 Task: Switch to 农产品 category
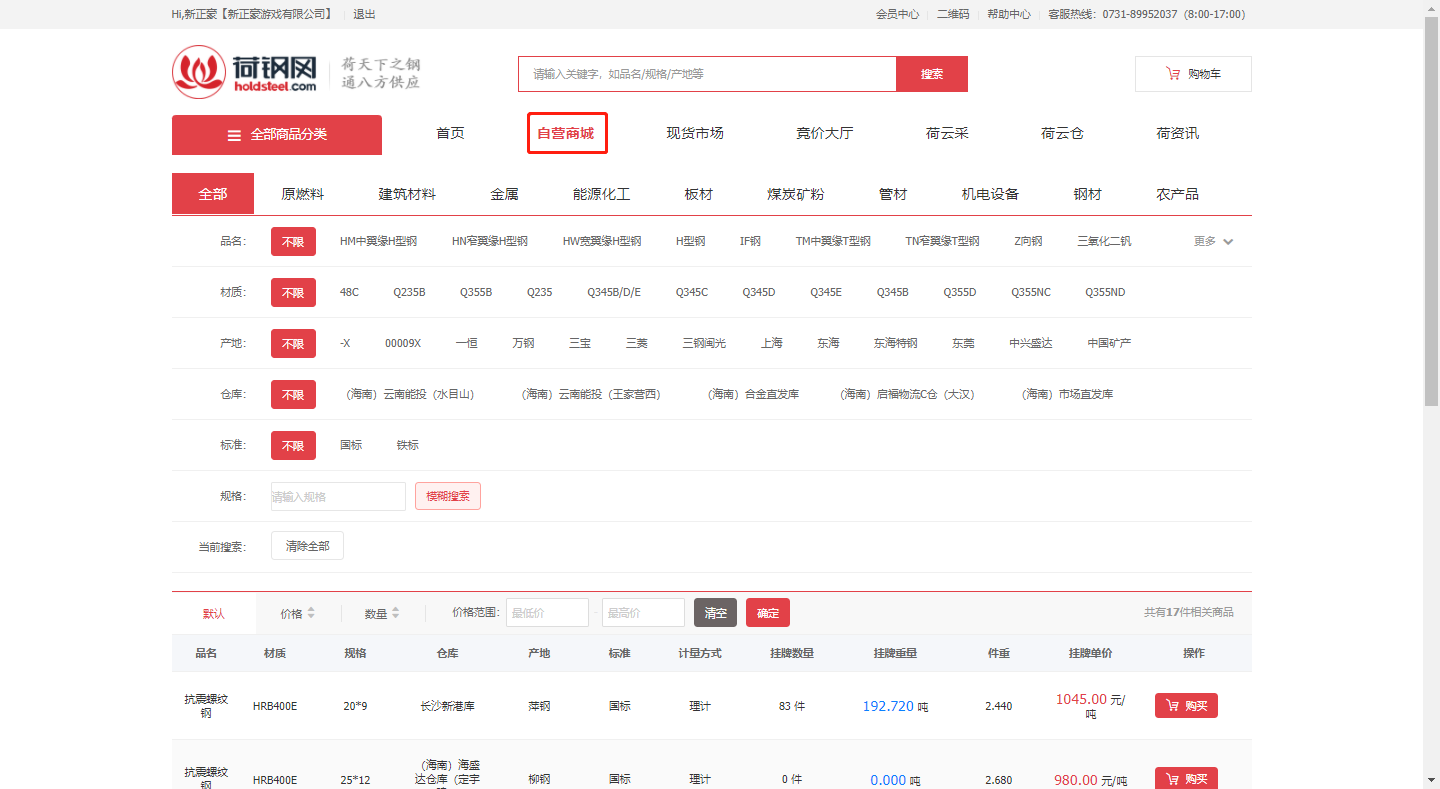(x=1177, y=194)
